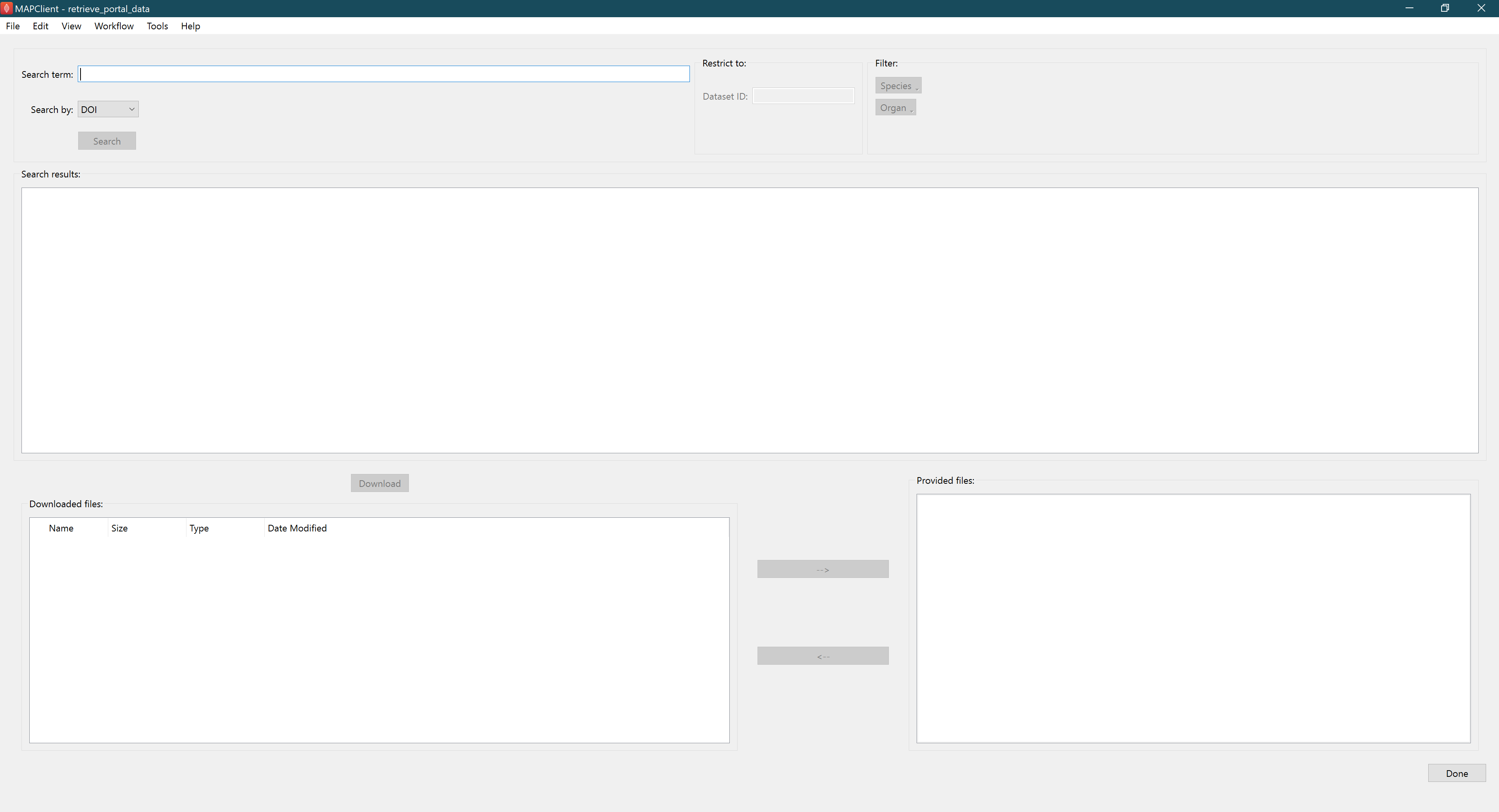Click the Search term input field
Viewport: 1499px width, 812px height.
click(384, 74)
